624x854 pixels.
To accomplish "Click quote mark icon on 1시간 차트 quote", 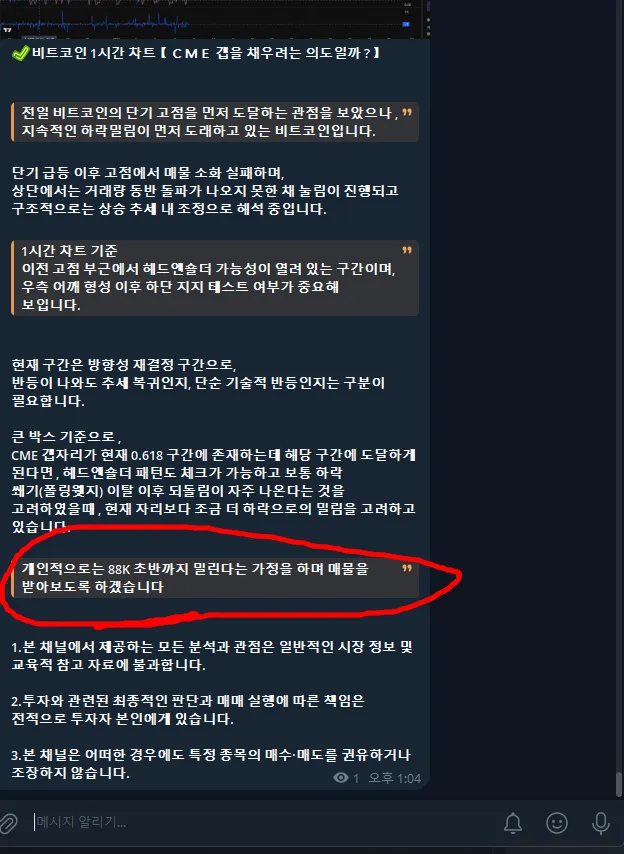I will 407,251.
